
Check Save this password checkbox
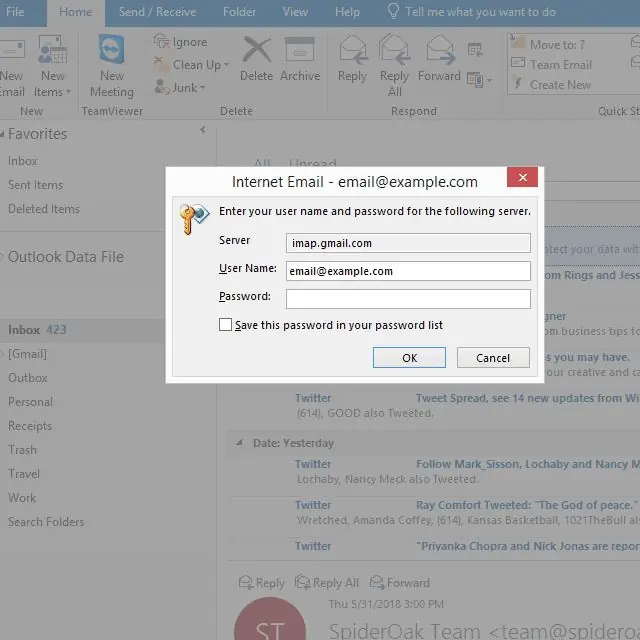click(225, 324)
